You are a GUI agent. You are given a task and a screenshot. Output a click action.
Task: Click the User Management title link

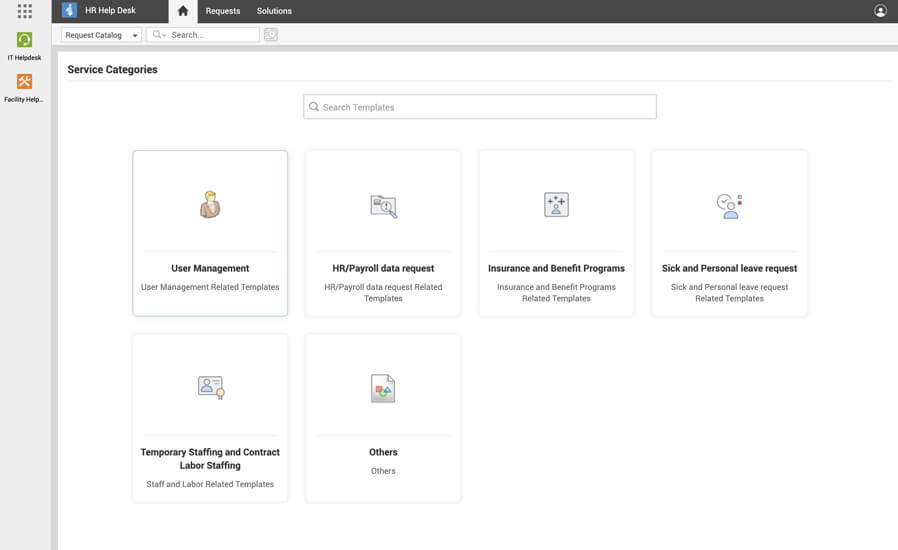click(210, 268)
